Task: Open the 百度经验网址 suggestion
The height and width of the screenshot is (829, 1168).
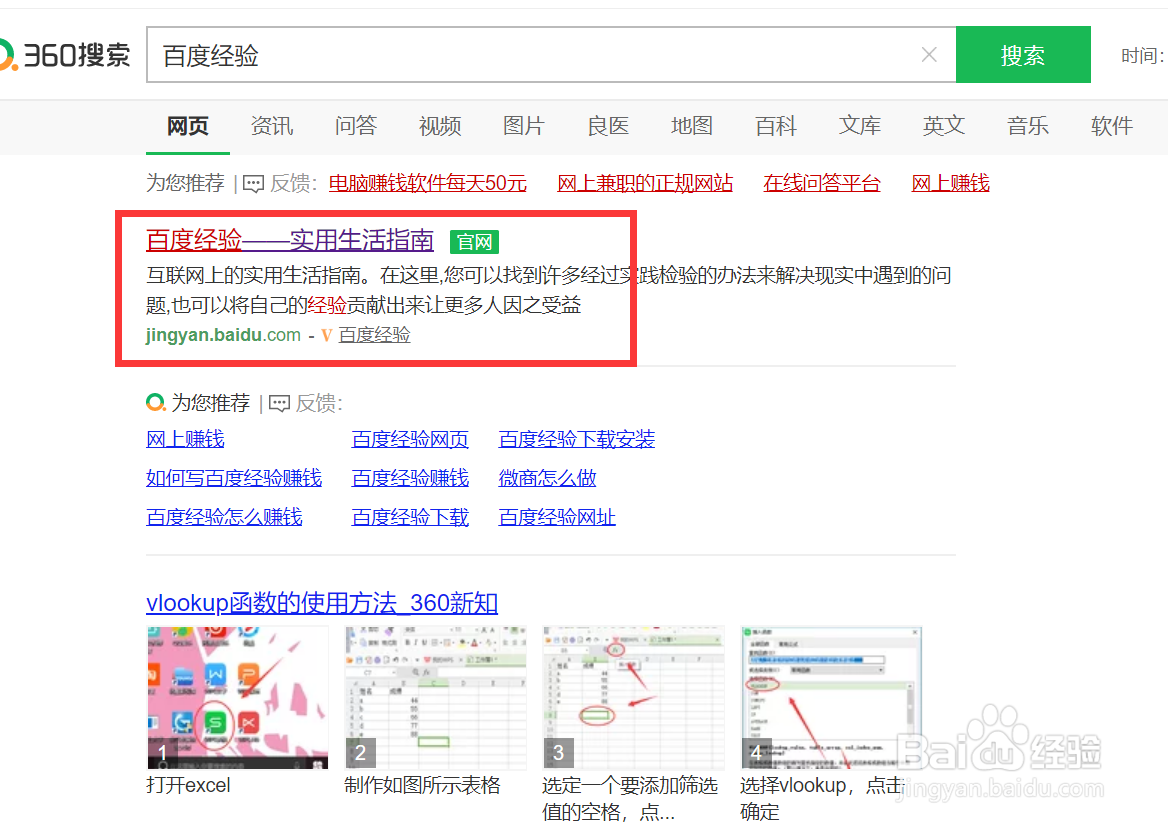Action: coord(557,517)
